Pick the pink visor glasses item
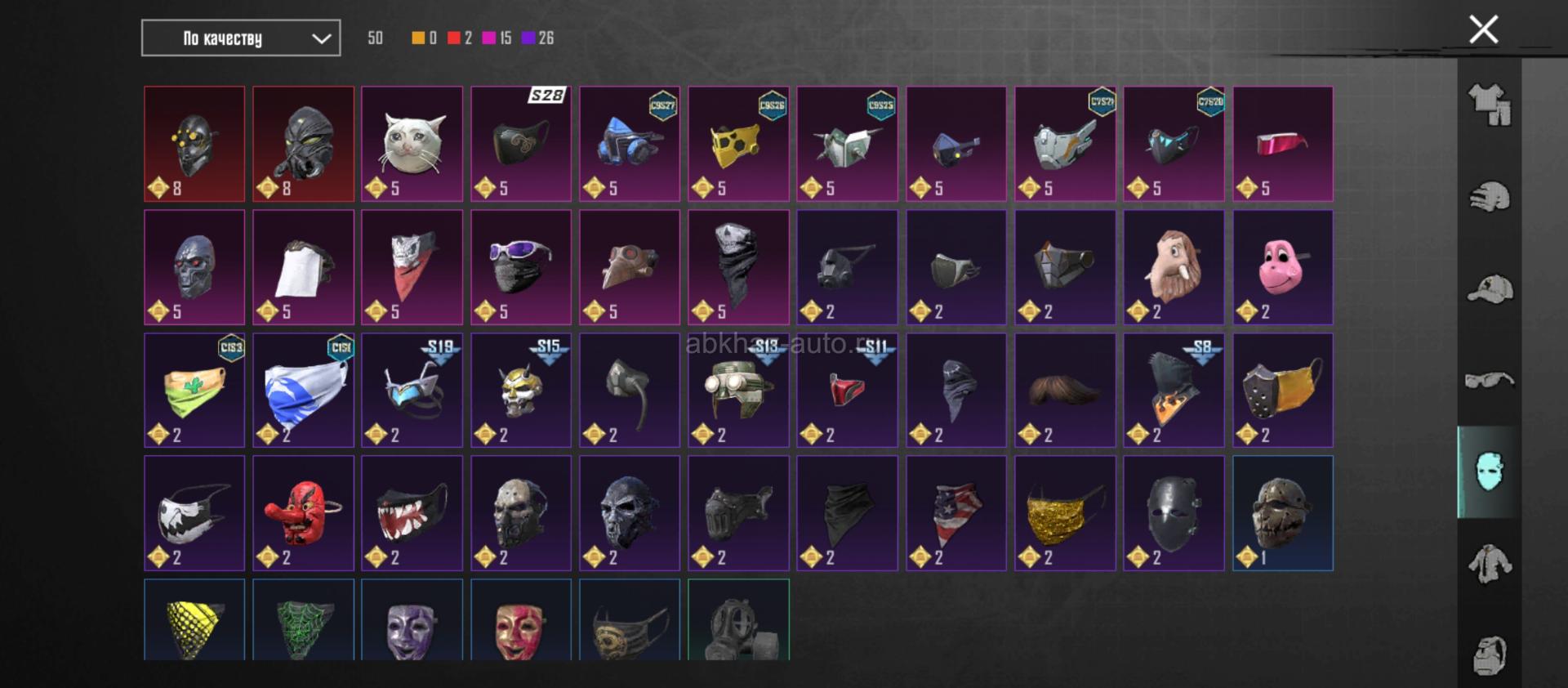This screenshot has width=1568, height=688. (1283, 144)
